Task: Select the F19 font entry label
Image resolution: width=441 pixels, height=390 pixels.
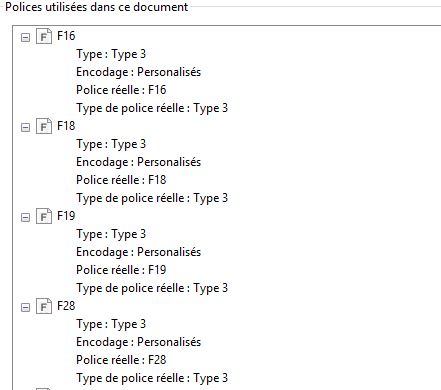Action: (66, 216)
